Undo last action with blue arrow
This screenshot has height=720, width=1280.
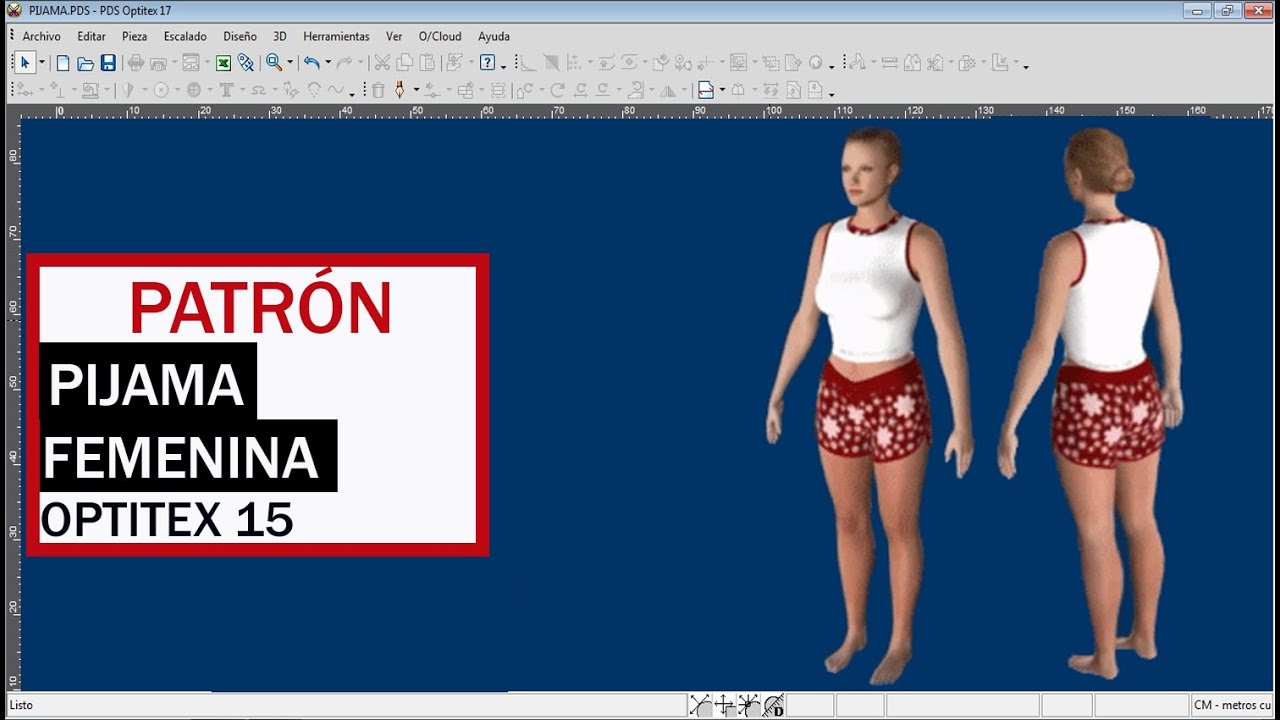(x=312, y=63)
